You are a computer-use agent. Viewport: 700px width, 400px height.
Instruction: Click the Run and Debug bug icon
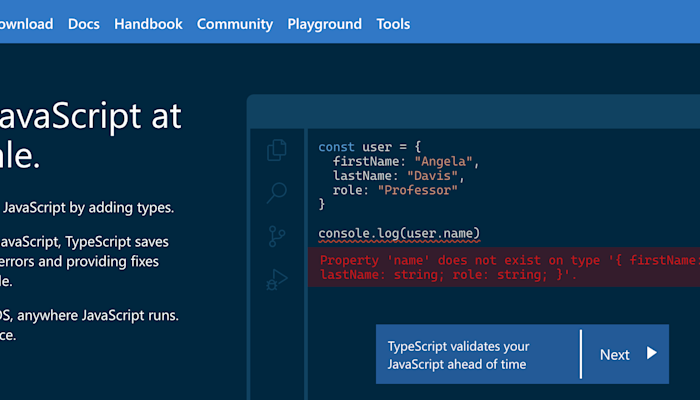pos(277,279)
